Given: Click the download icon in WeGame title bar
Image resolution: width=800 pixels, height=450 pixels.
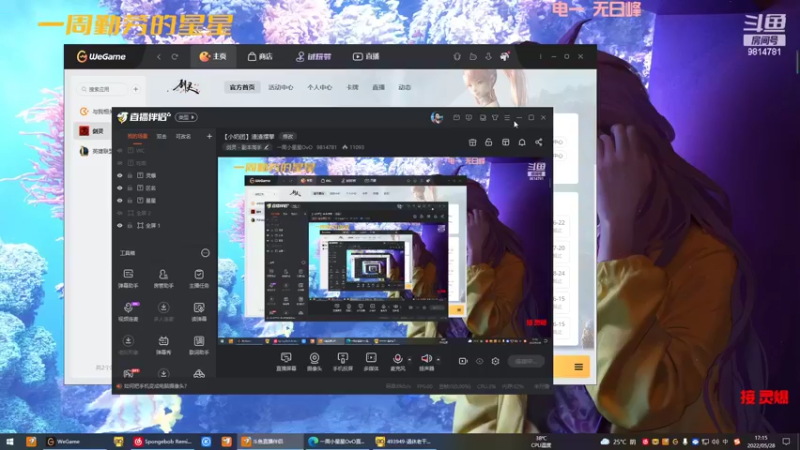Looking at the screenshot, I should [489, 57].
